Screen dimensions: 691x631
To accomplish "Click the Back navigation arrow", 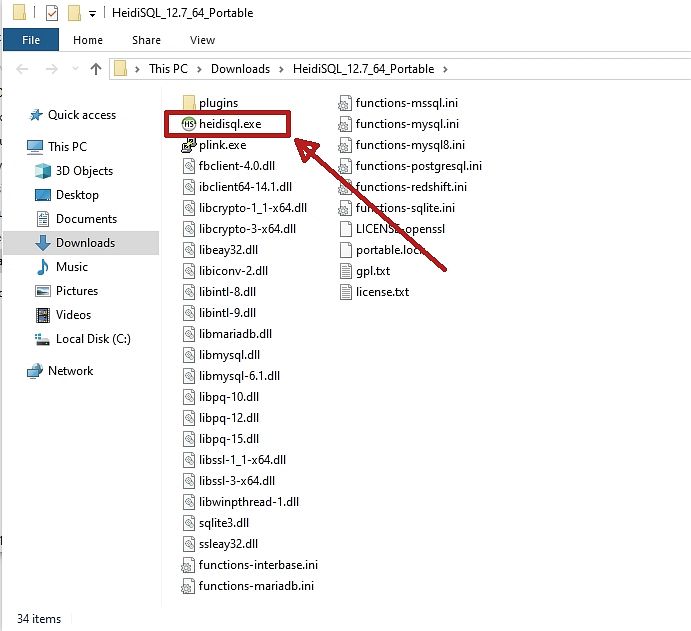I will [22, 69].
